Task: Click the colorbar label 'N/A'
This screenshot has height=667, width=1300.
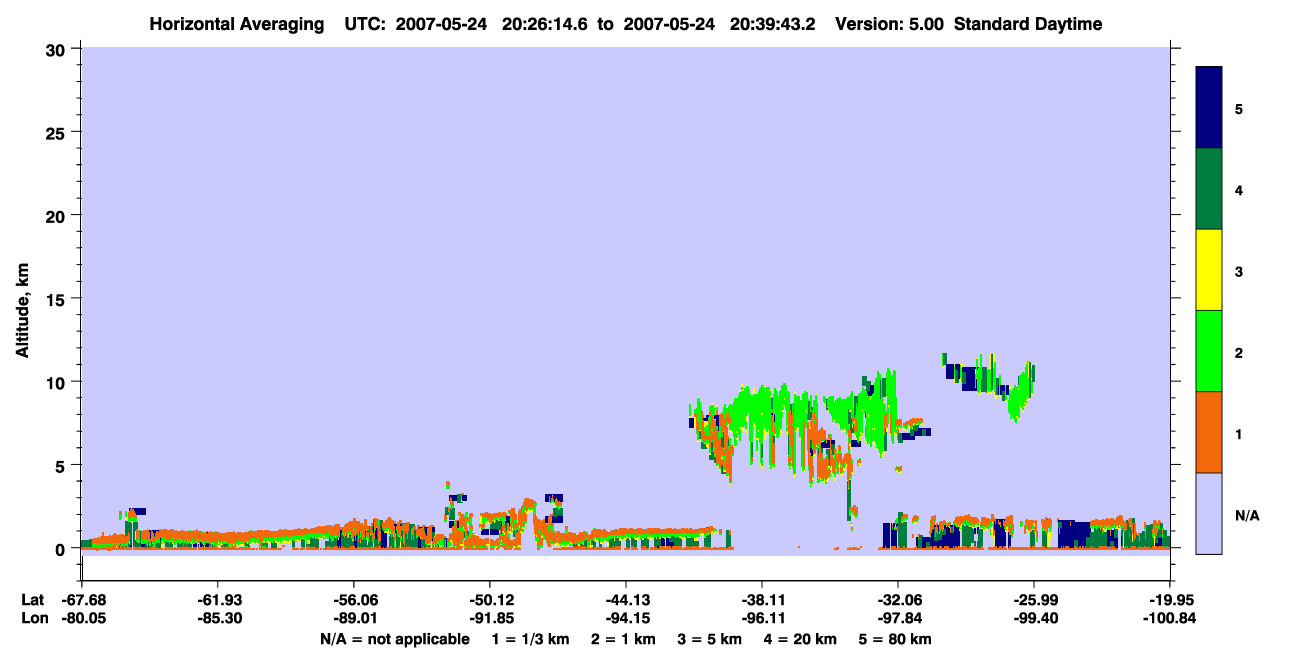Action: coord(1247,515)
